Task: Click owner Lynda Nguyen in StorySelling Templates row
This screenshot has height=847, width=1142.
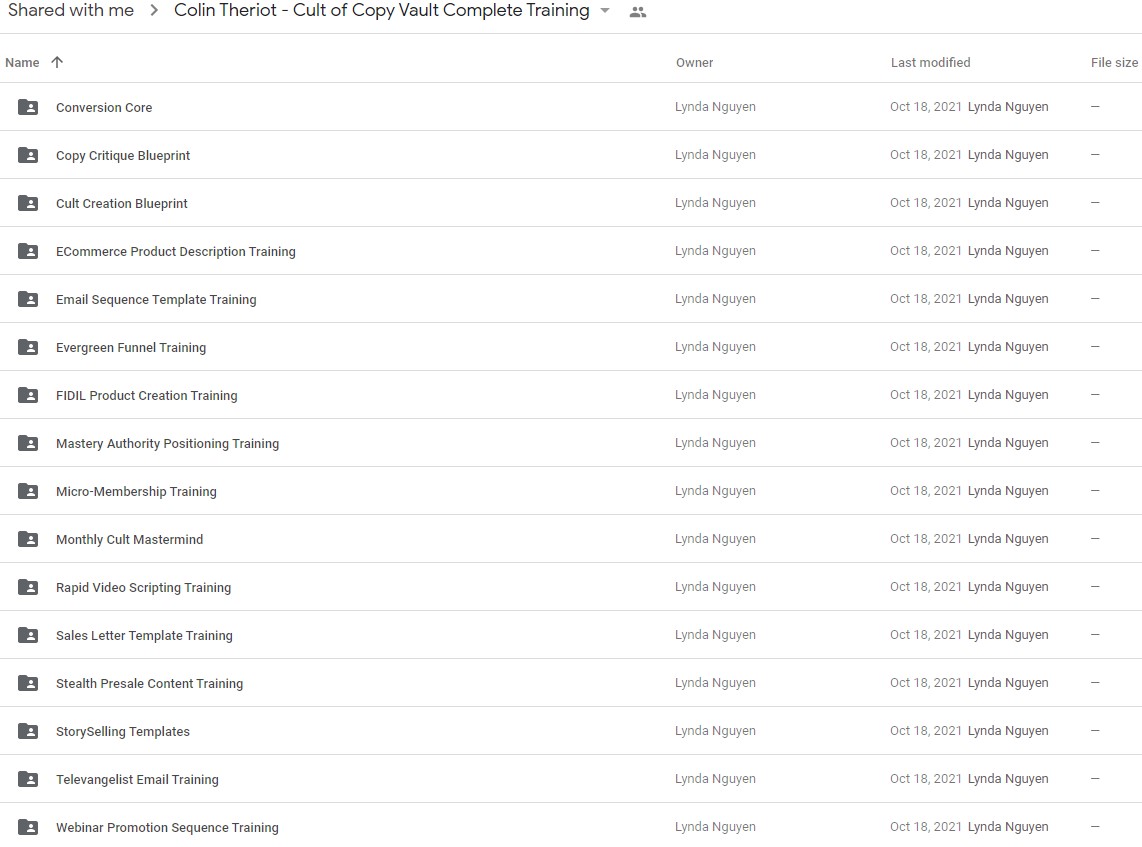Action: (715, 732)
